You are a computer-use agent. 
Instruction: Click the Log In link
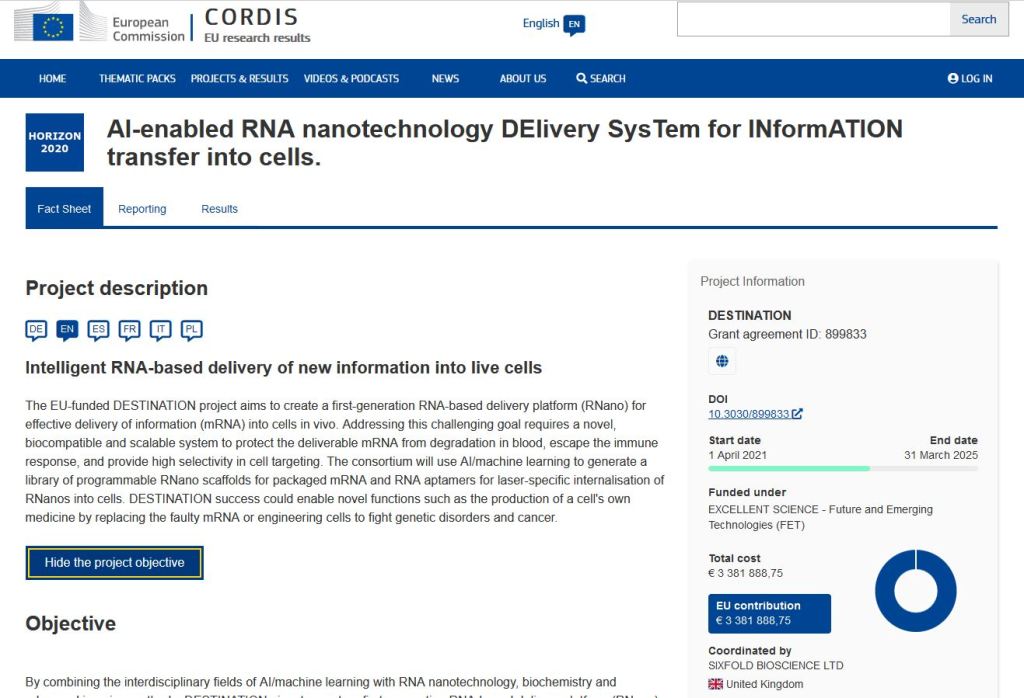[970, 79]
